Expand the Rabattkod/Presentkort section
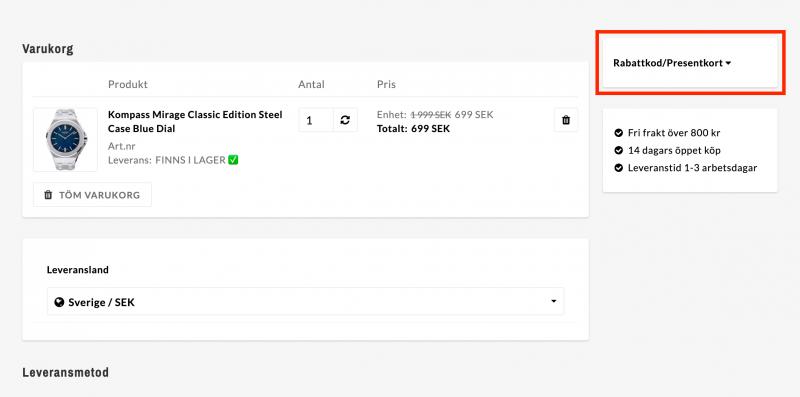This screenshot has height=397, width=800. coord(672,63)
